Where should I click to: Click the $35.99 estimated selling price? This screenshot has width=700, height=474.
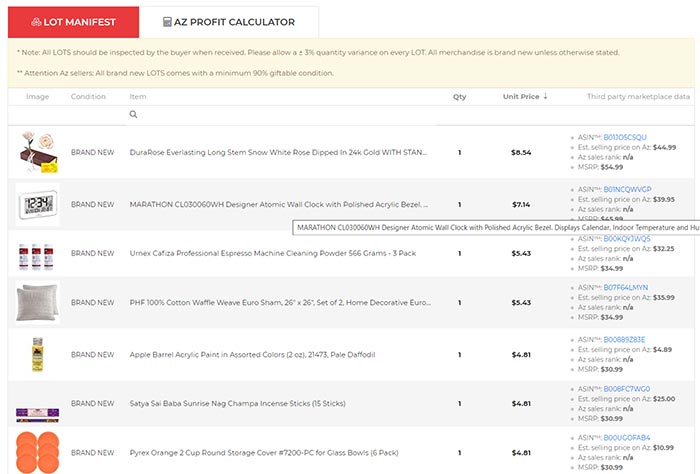pyautogui.click(x=664, y=297)
